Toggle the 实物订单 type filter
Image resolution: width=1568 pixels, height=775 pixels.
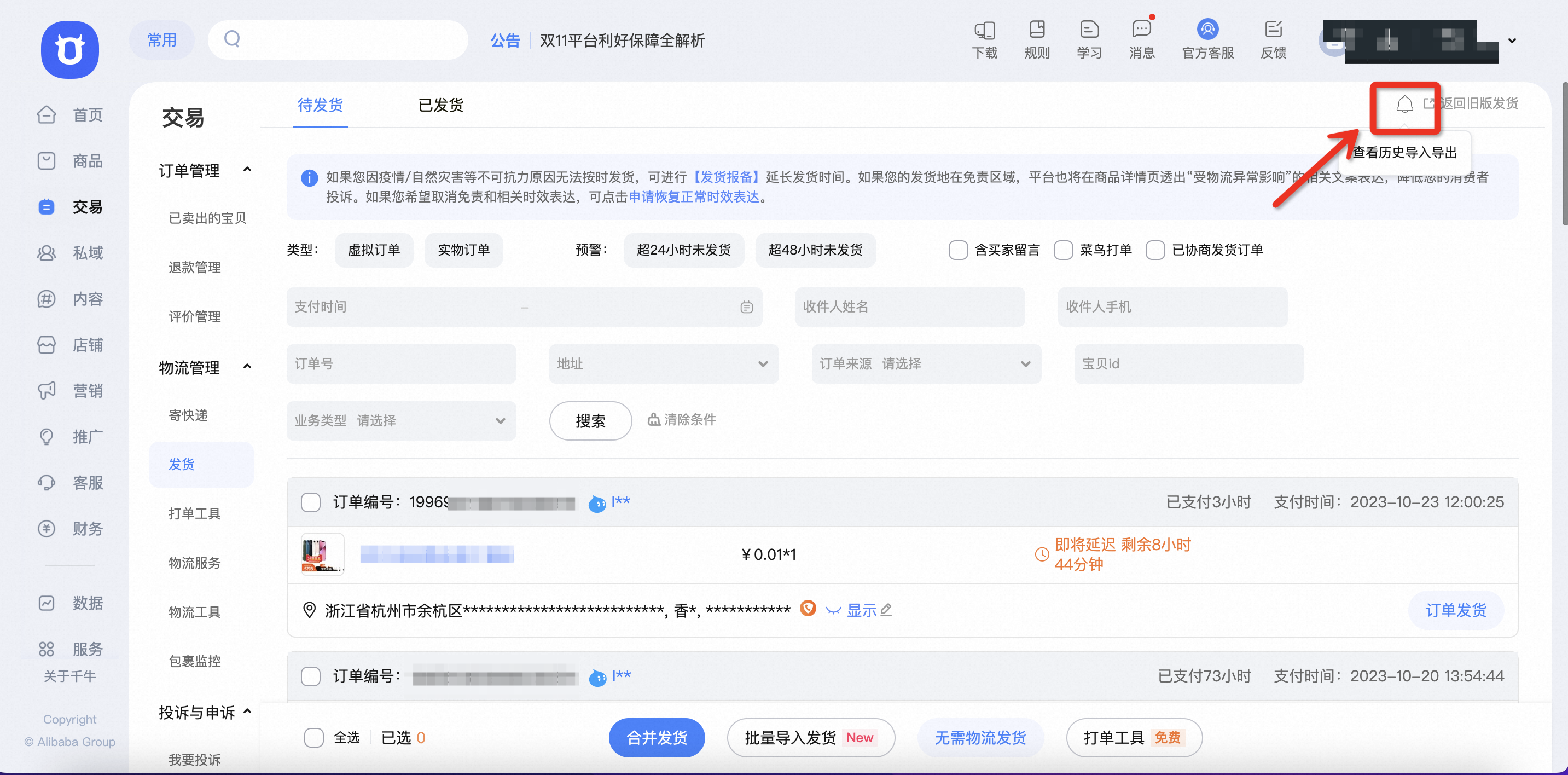click(x=463, y=250)
